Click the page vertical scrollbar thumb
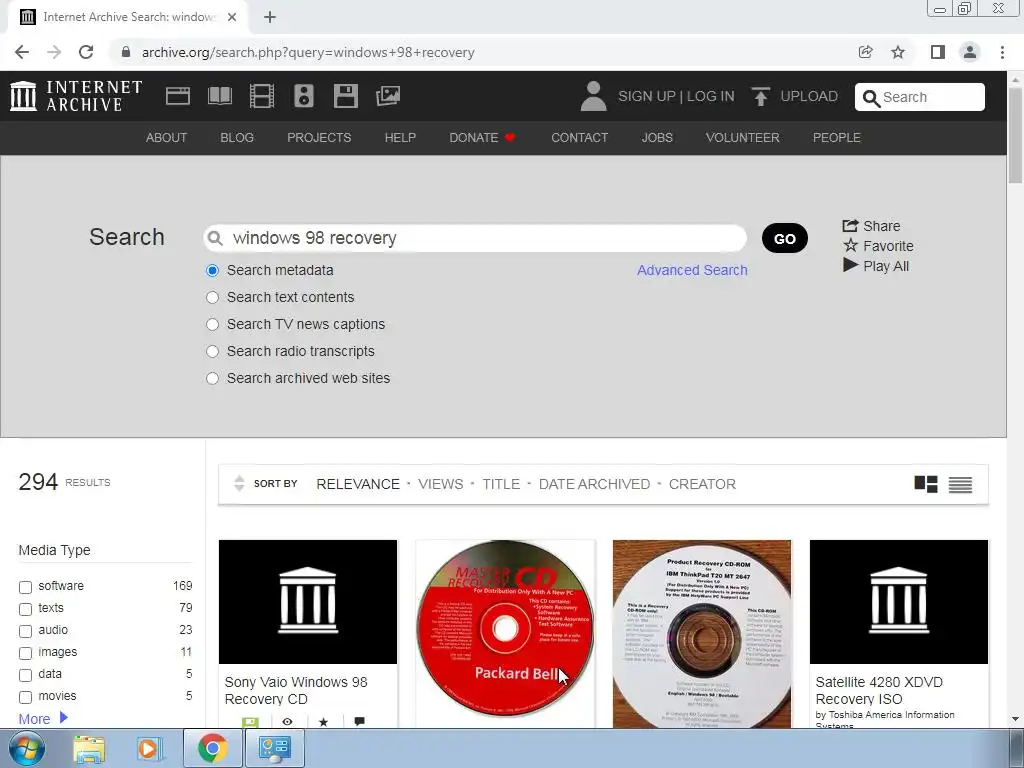Viewport: 1024px width, 768px height. click(1015, 136)
